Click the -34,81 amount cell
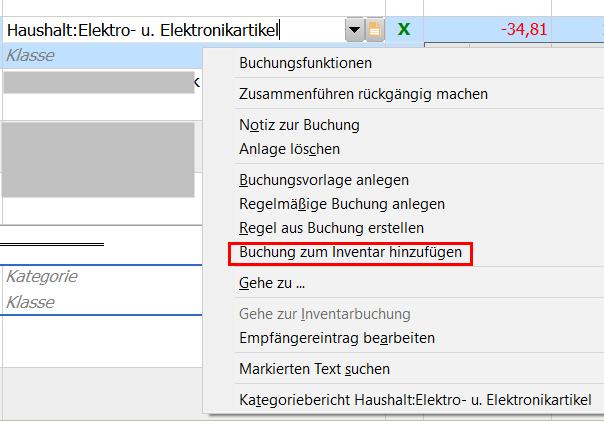604x430 pixels. coord(487,29)
